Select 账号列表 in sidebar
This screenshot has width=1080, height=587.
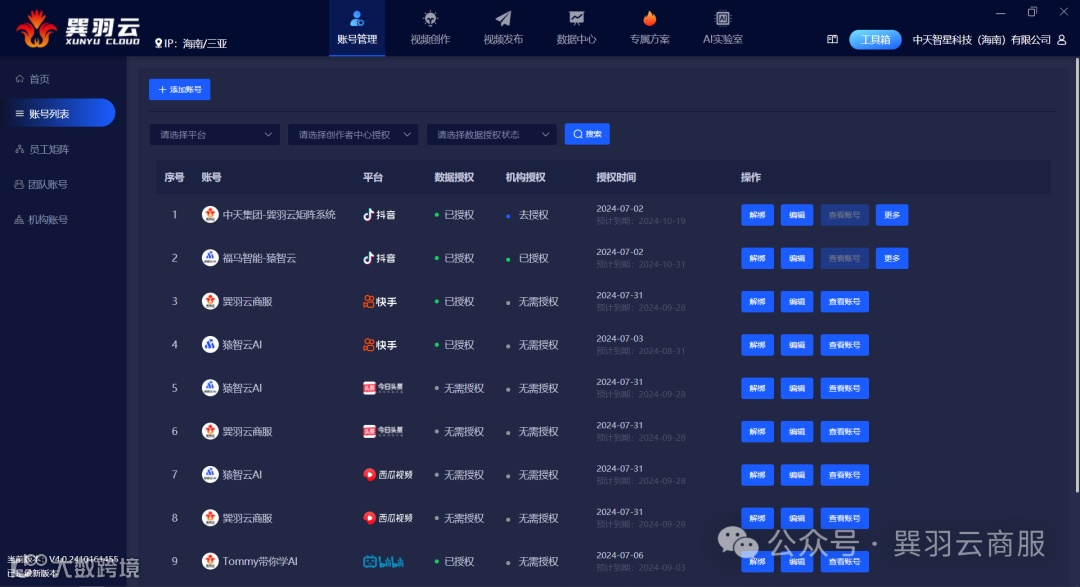click(x=58, y=113)
